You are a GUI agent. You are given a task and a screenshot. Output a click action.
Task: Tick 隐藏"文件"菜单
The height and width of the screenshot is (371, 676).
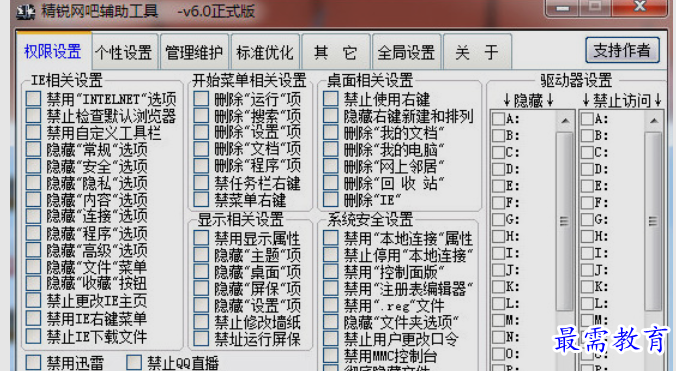point(33,266)
